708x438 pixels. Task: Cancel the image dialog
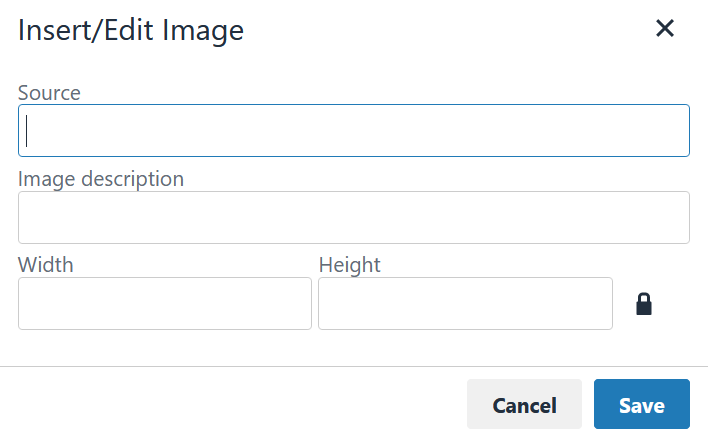pyautogui.click(x=524, y=405)
